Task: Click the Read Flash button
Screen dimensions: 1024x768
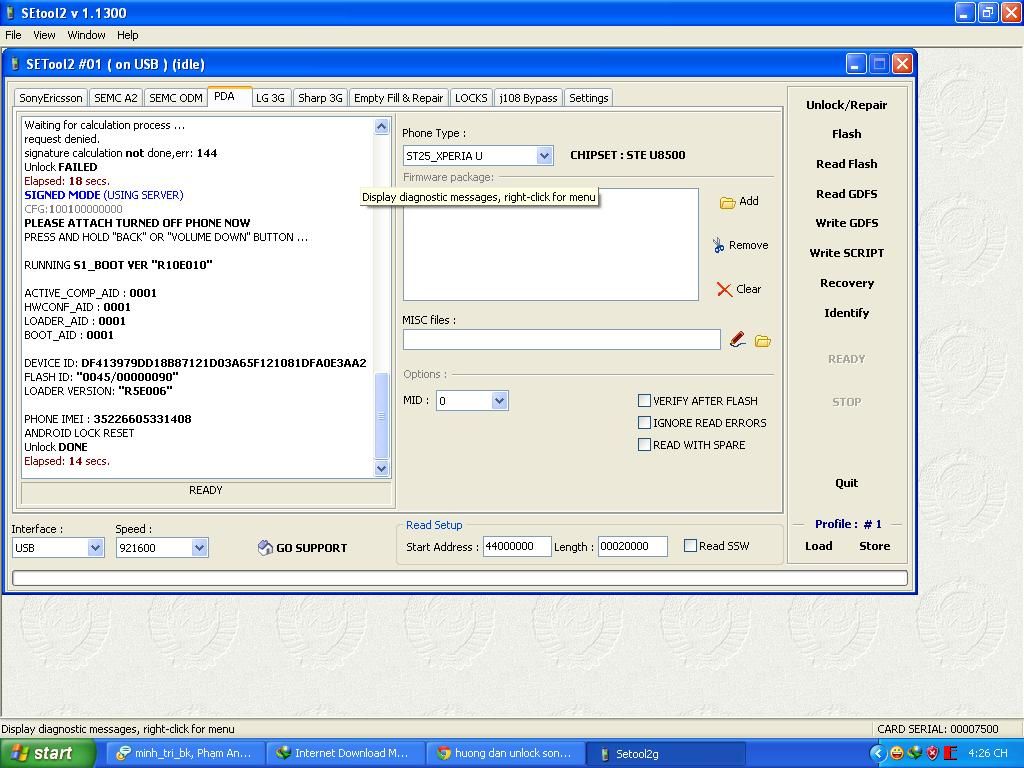Action: 846,164
